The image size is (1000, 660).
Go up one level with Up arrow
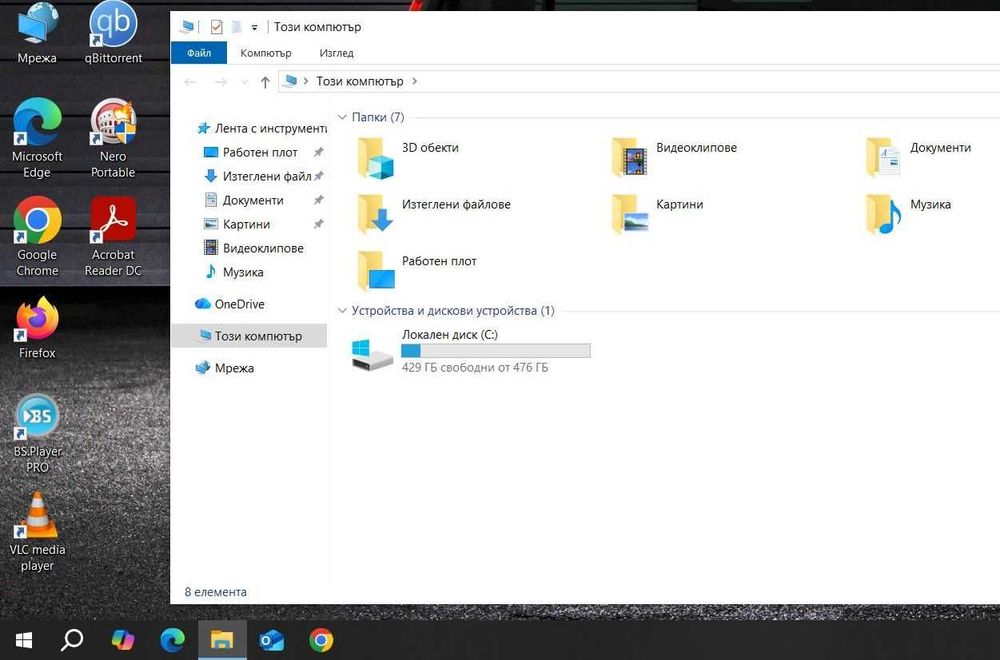[265, 82]
